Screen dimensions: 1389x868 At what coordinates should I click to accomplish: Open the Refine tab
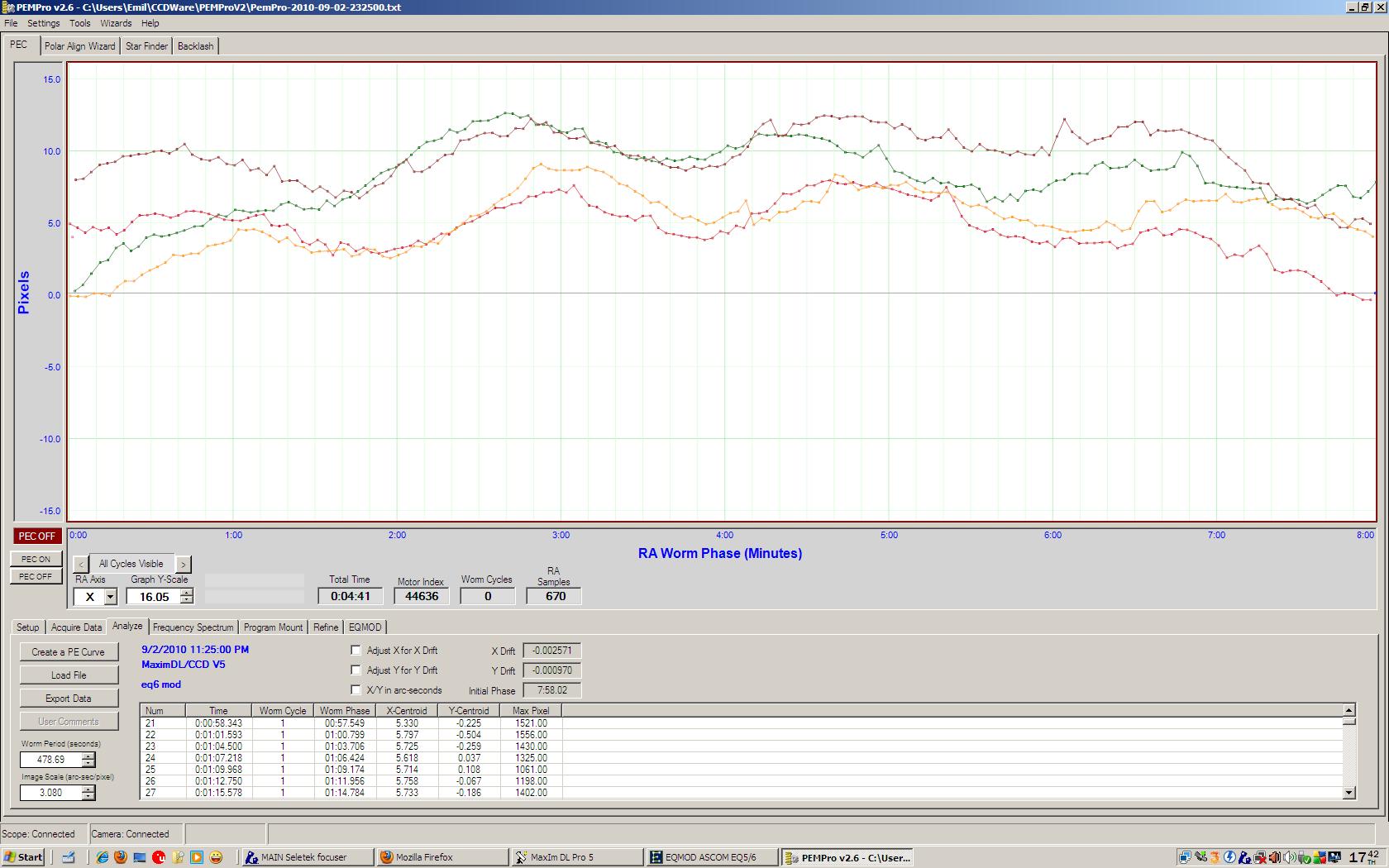(326, 627)
